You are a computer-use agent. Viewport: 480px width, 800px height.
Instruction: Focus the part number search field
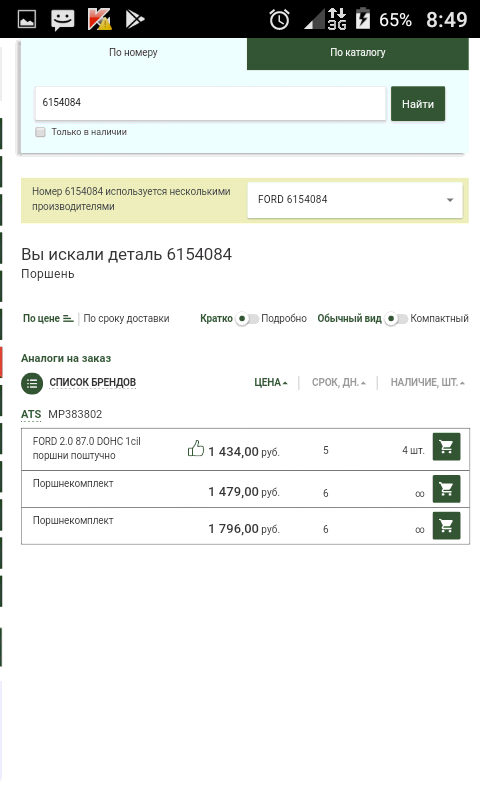click(210, 103)
